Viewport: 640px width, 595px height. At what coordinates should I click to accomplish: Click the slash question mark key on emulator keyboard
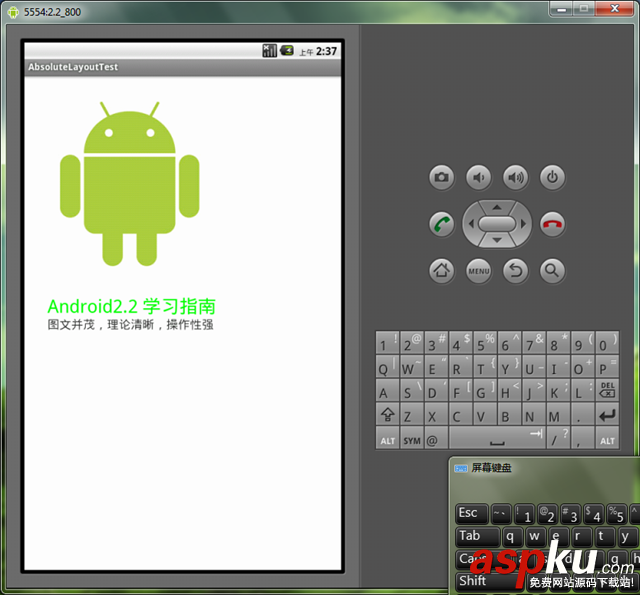point(558,439)
